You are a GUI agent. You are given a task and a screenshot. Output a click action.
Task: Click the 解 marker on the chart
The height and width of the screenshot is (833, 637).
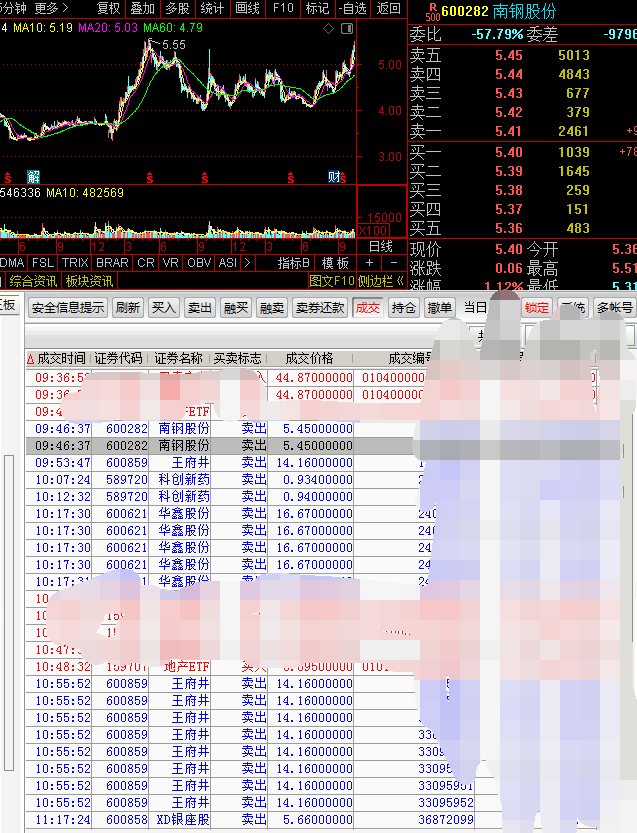click(x=33, y=176)
